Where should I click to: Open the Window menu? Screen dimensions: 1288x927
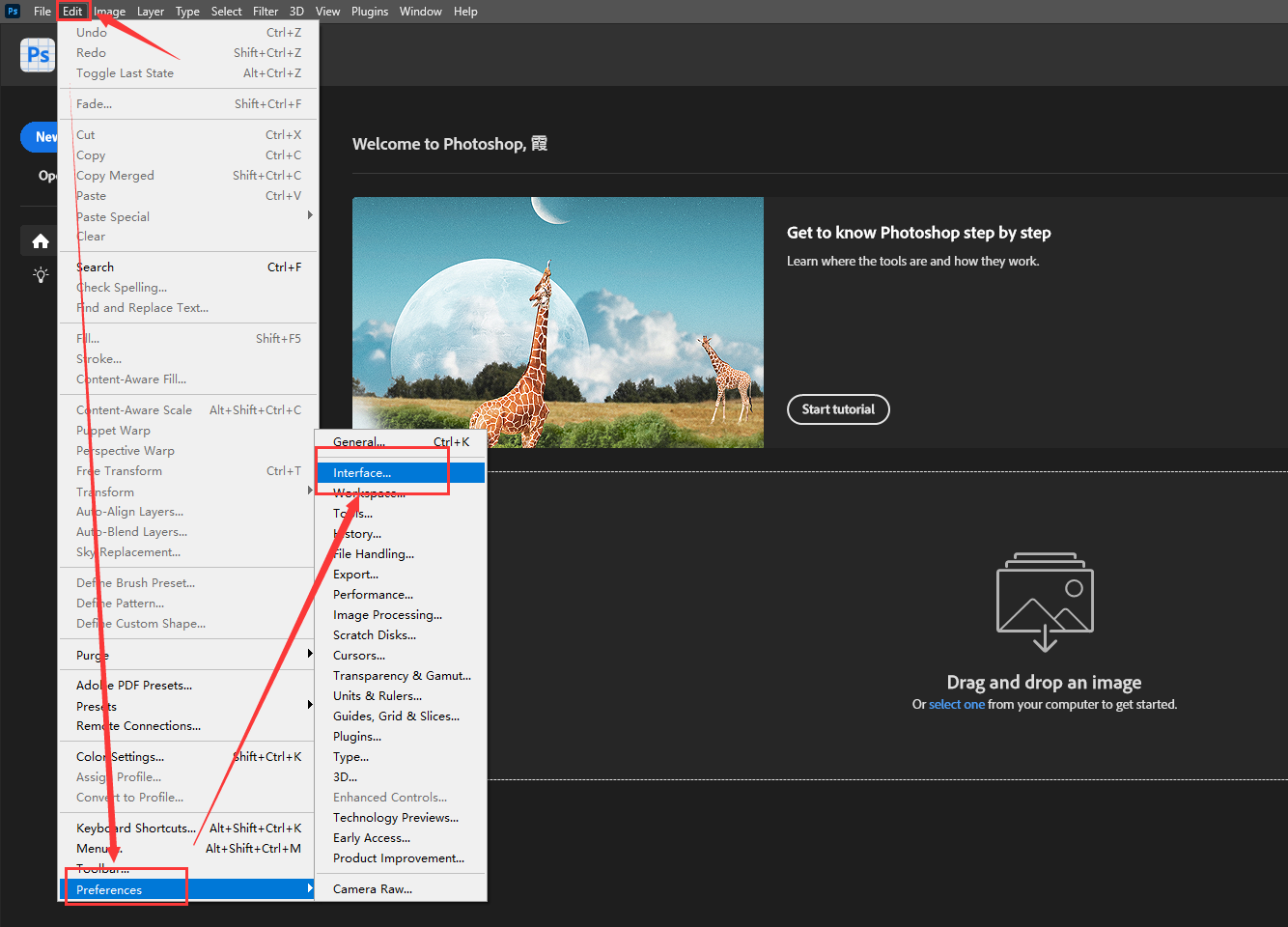pyautogui.click(x=420, y=12)
